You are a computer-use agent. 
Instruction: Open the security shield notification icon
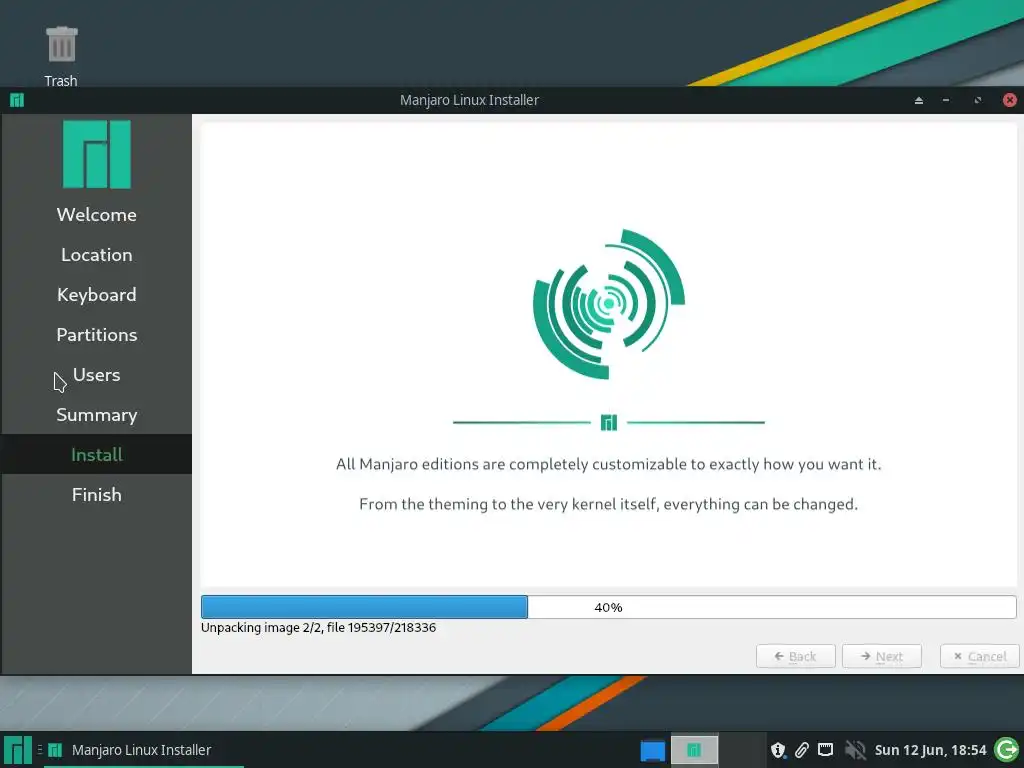pos(778,750)
